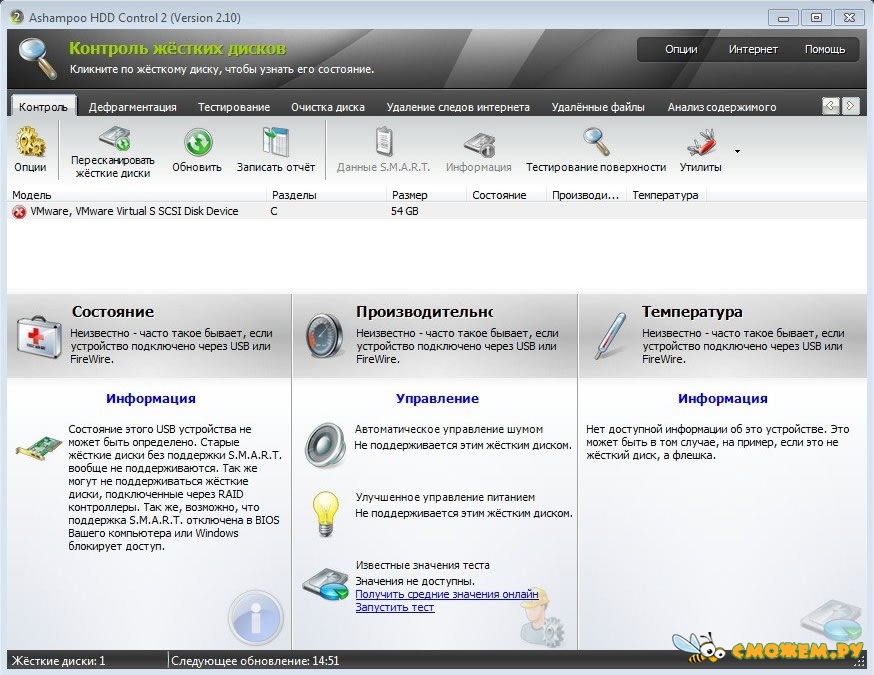Screen dimensions: 874x675
Task: Open the Опции header menu
Action: [681, 49]
